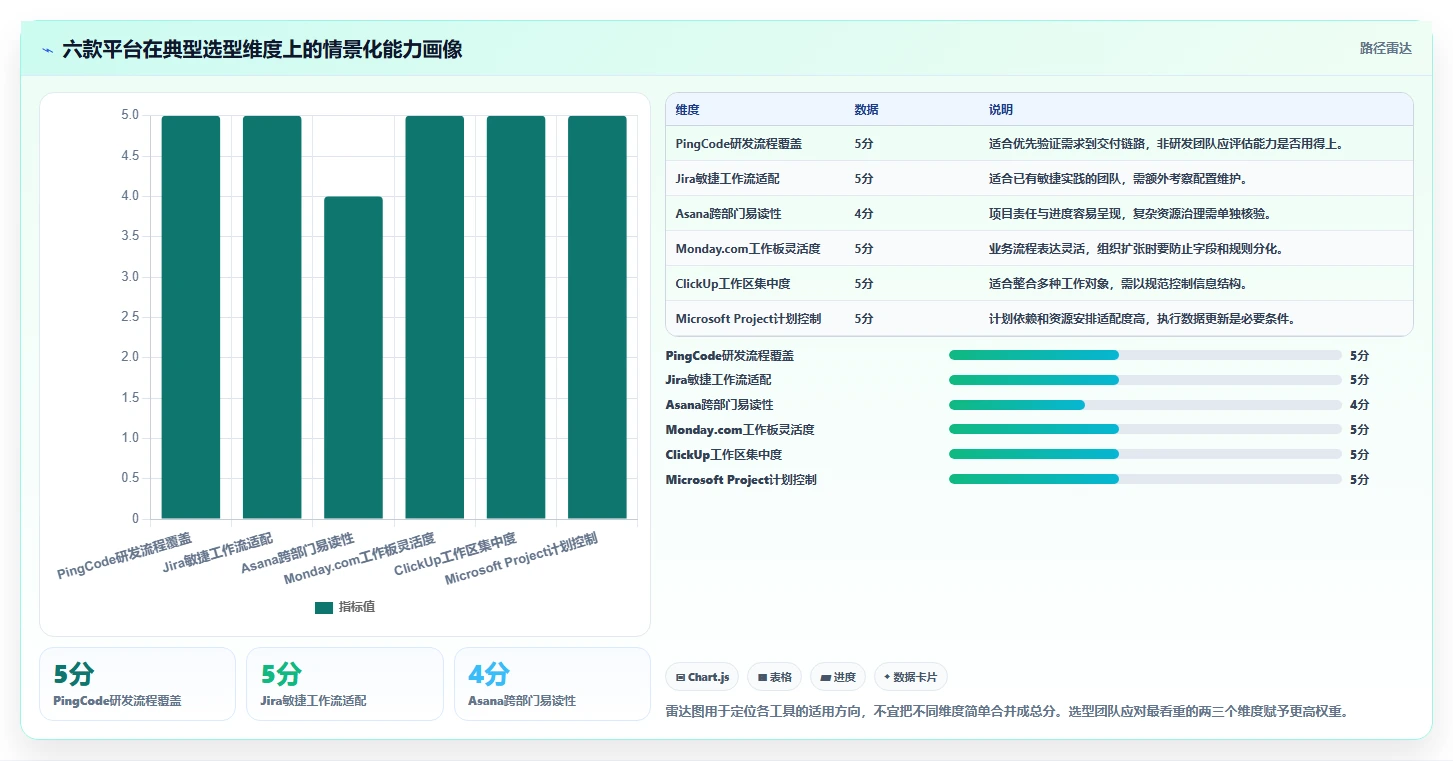The height and width of the screenshot is (761, 1453).
Task: Click the 5.0 y-axis label
Action: [x=130, y=115]
